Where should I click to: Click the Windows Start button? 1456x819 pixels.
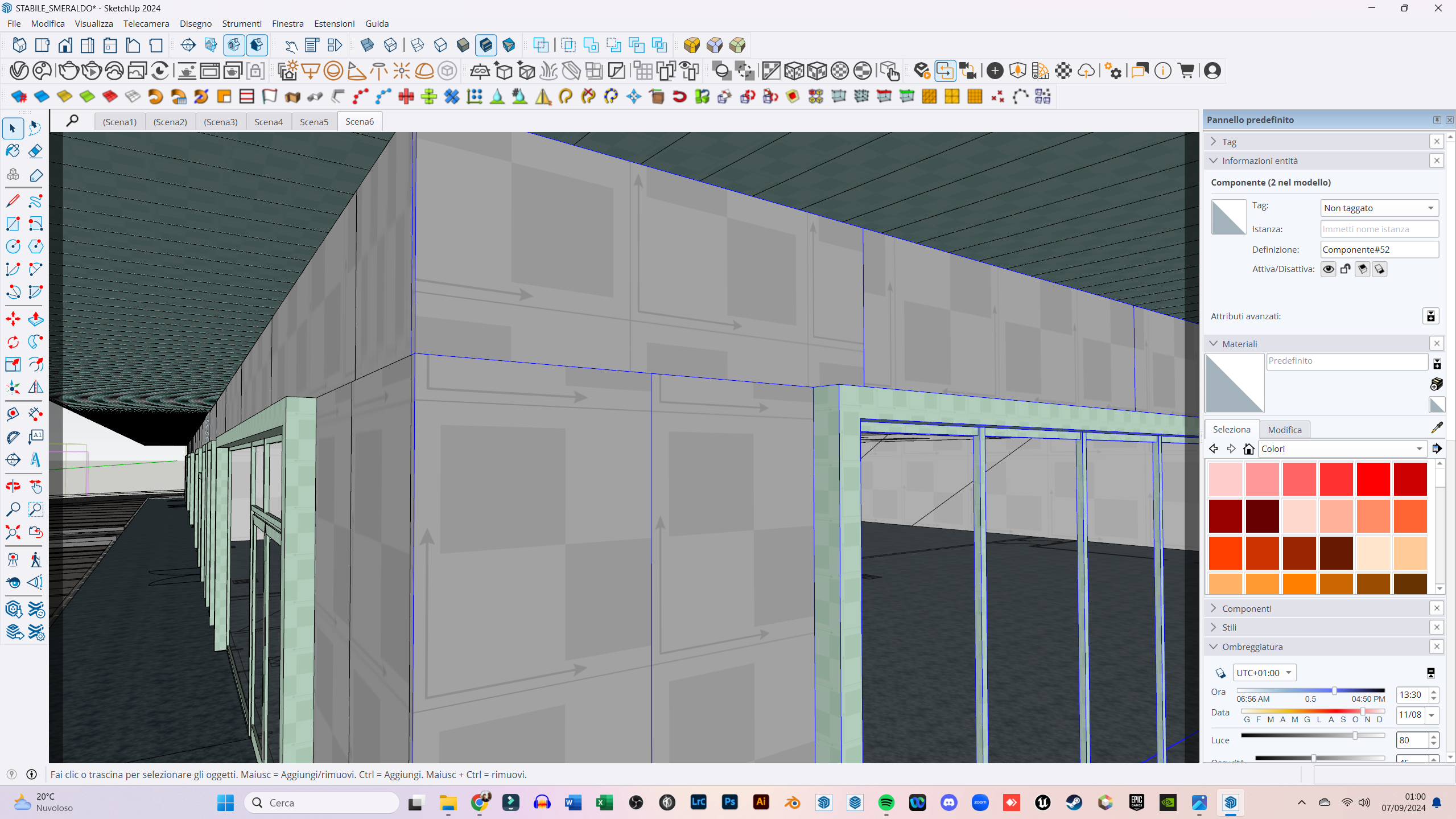tap(225, 802)
